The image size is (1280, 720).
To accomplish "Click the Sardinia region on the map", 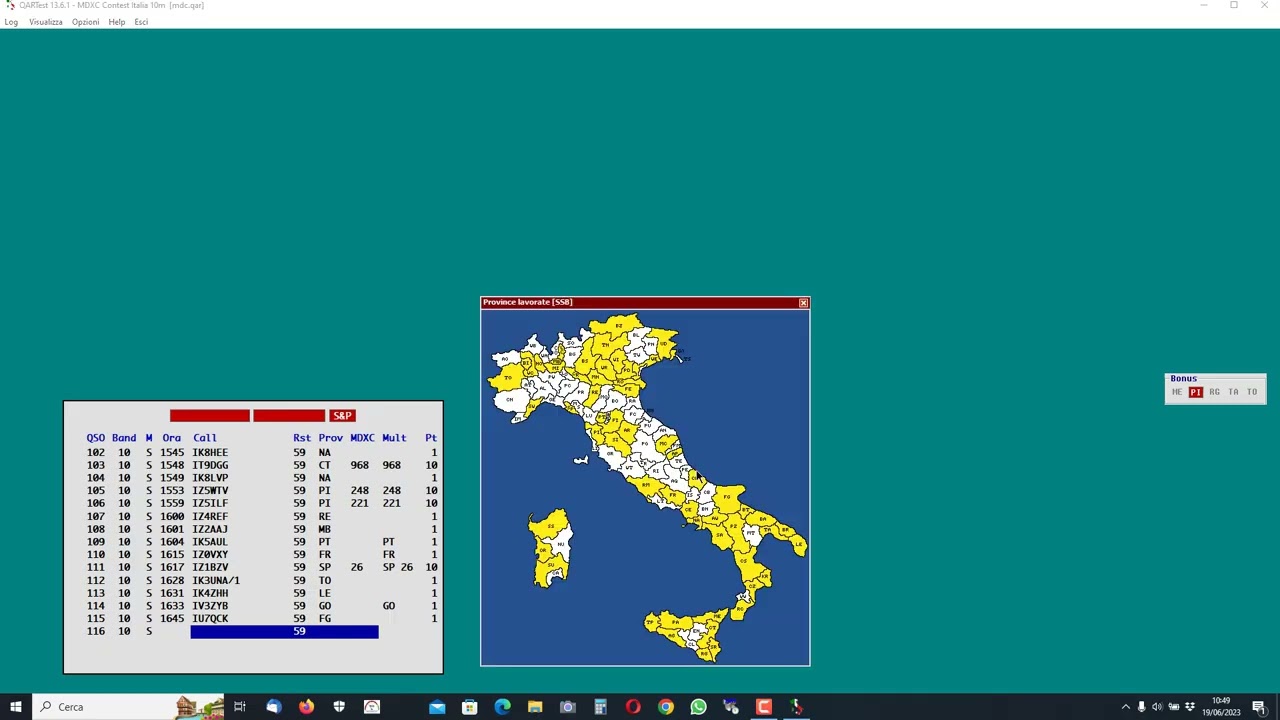I will click(549, 549).
